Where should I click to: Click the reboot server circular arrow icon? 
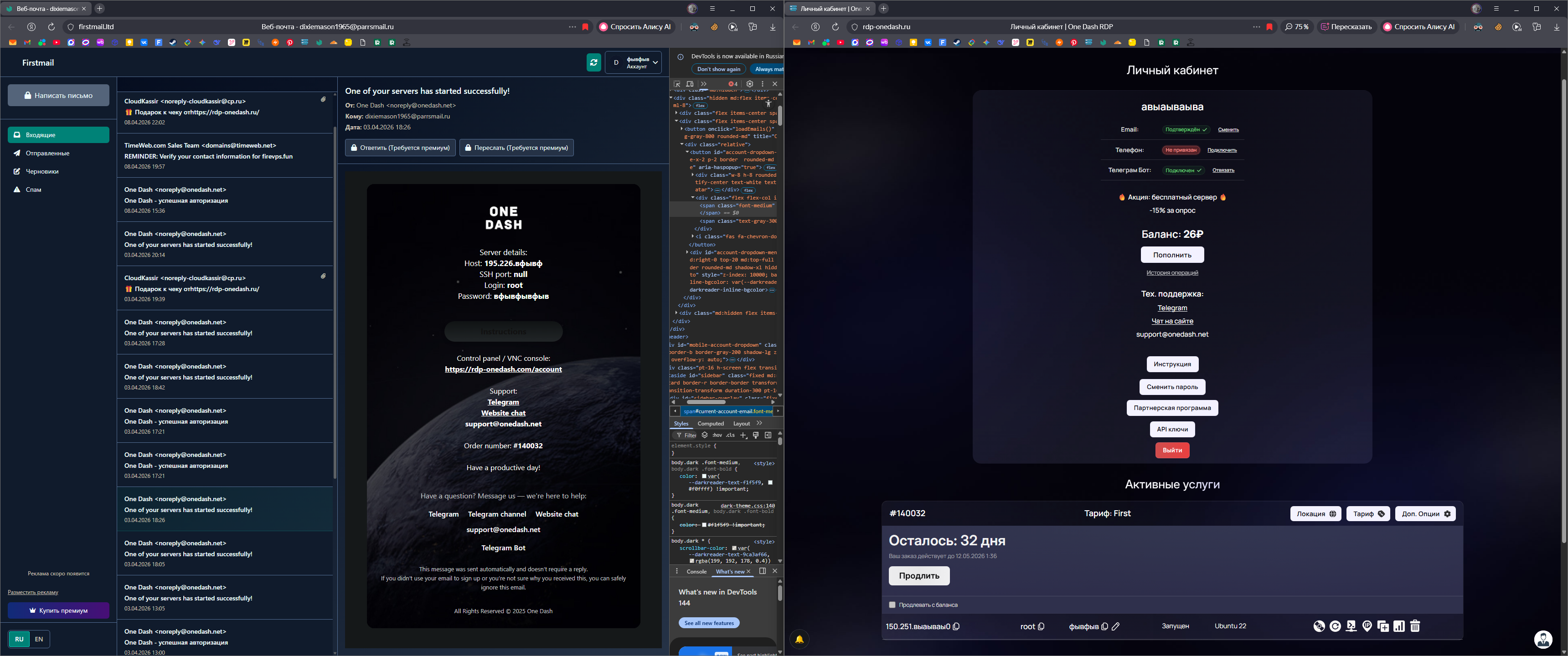[1336, 626]
